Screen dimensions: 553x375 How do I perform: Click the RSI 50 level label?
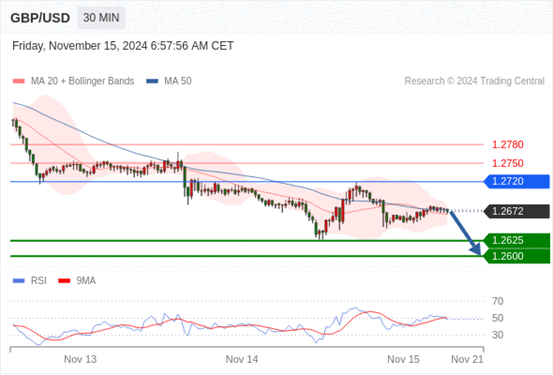coord(498,318)
